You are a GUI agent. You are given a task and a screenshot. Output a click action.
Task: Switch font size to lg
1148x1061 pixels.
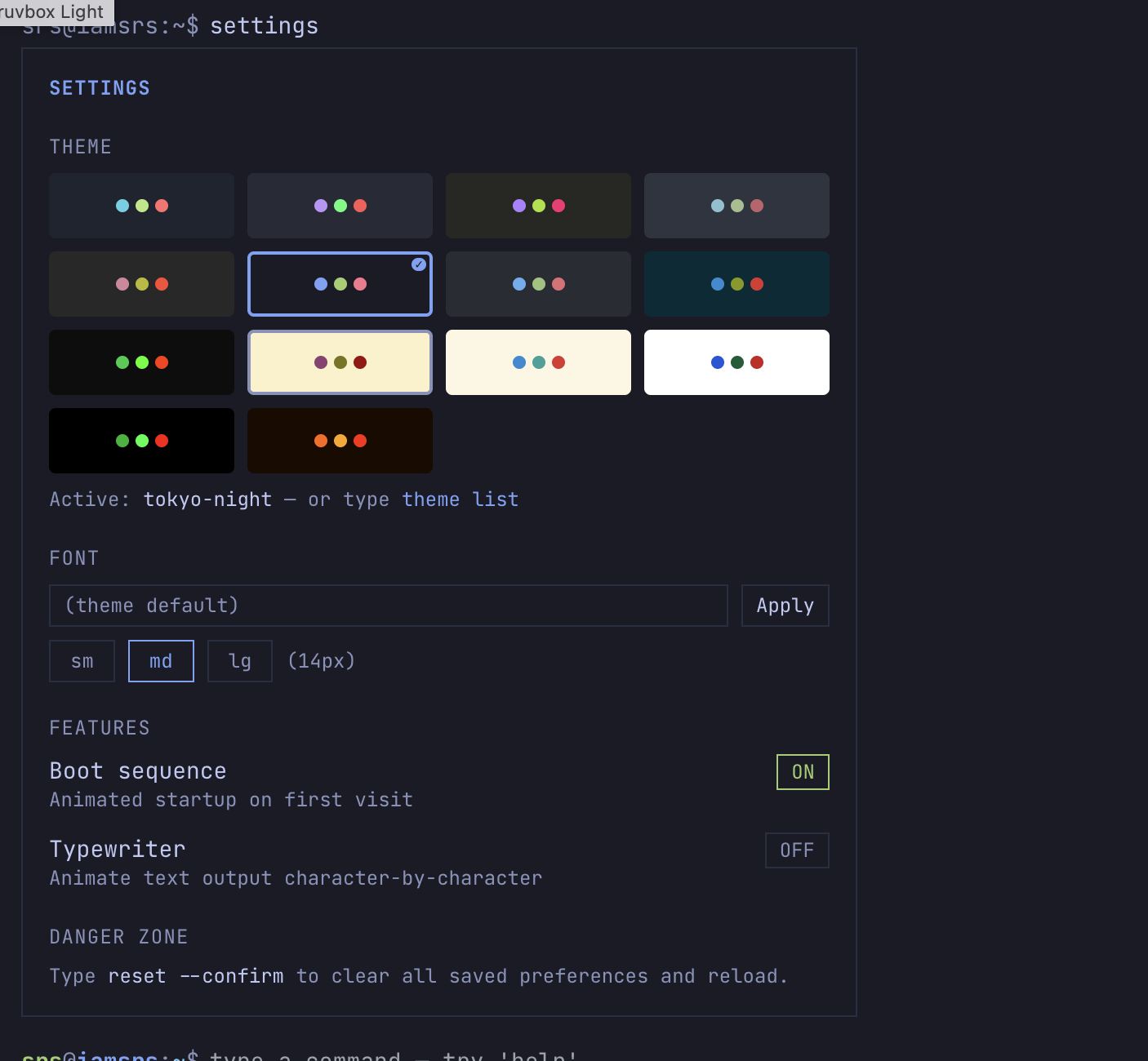coord(239,661)
